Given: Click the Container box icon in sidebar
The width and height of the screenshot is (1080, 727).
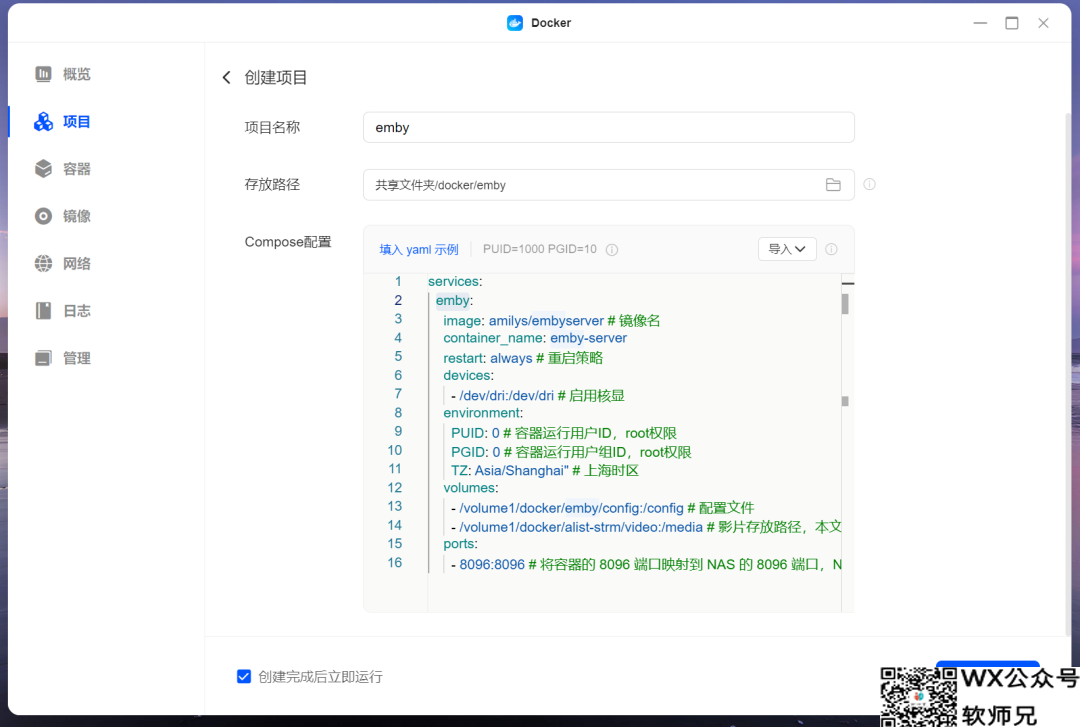Looking at the screenshot, I should (43, 169).
